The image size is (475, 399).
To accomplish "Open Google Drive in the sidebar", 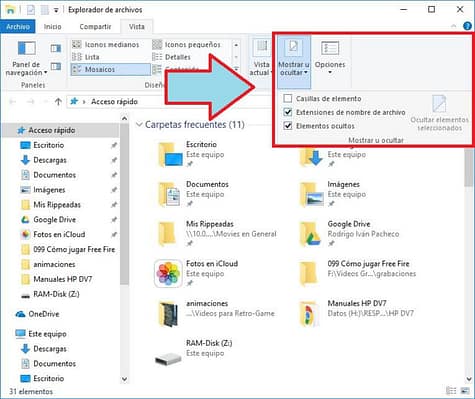I will pos(54,220).
